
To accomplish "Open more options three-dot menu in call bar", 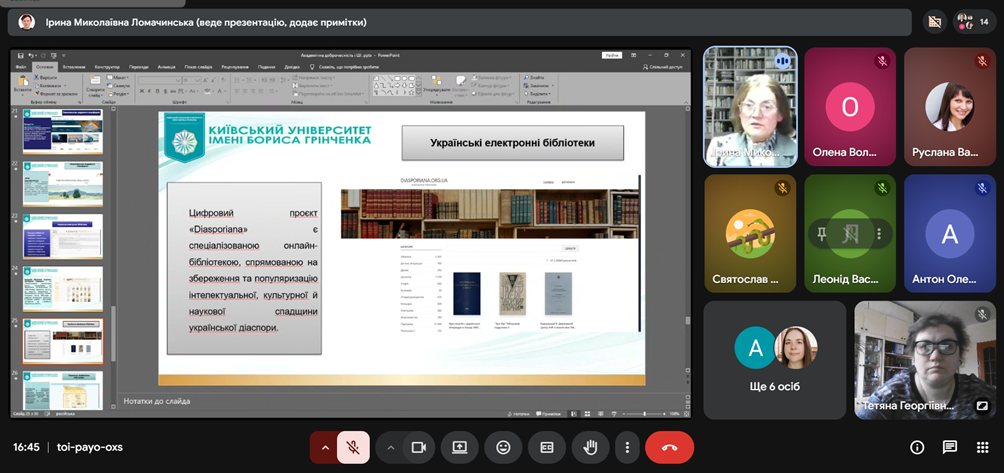I will click(627, 447).
